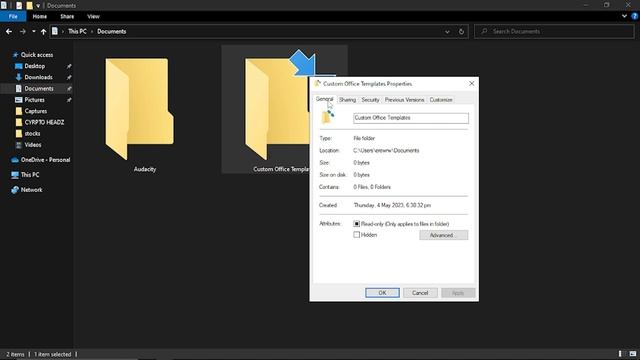This screenshot has height=360, width=640.
Task: Switch to the Security tab
Action: point(370,100)
